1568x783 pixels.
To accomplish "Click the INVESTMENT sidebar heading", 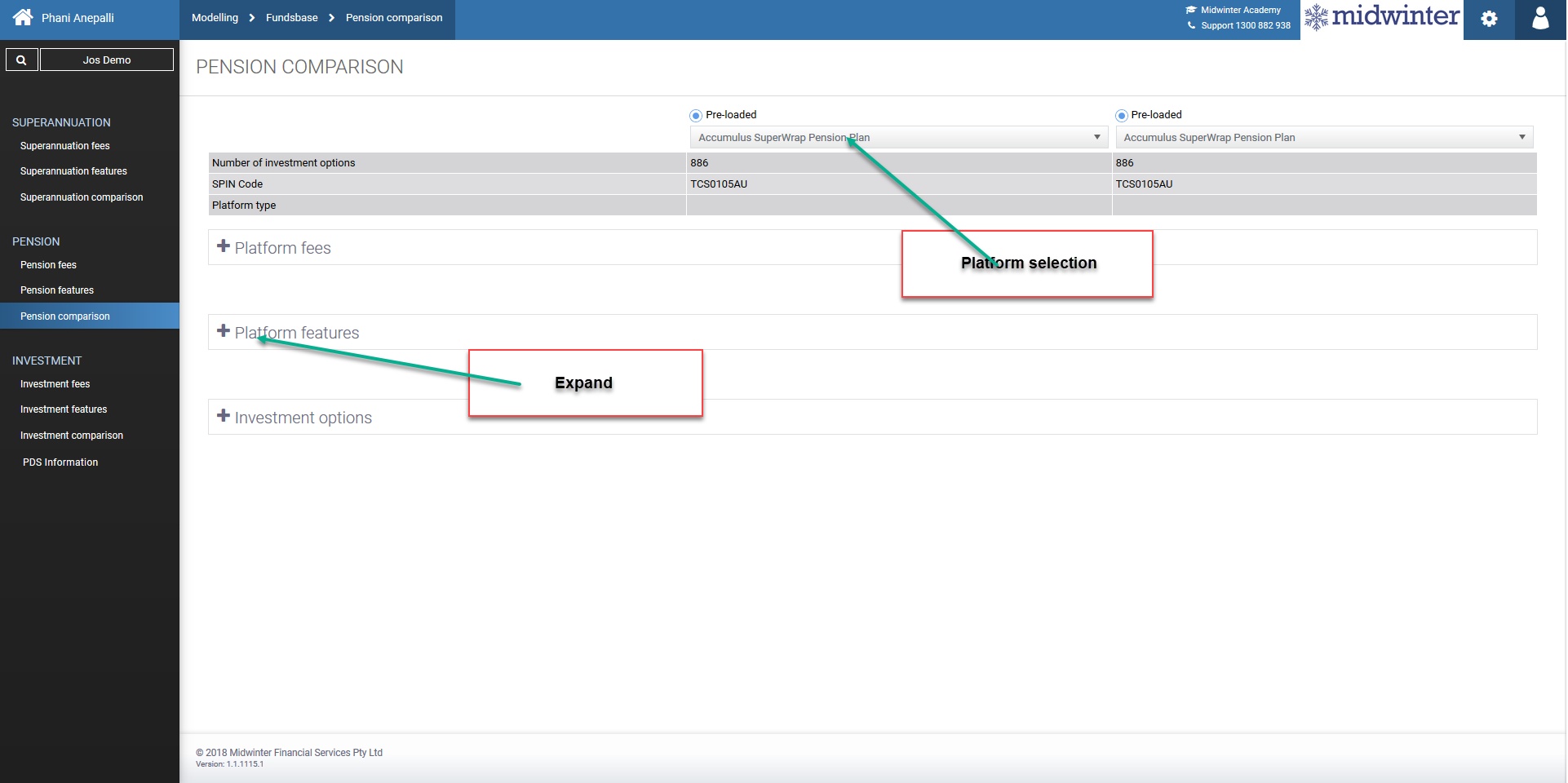I will 47,361.
